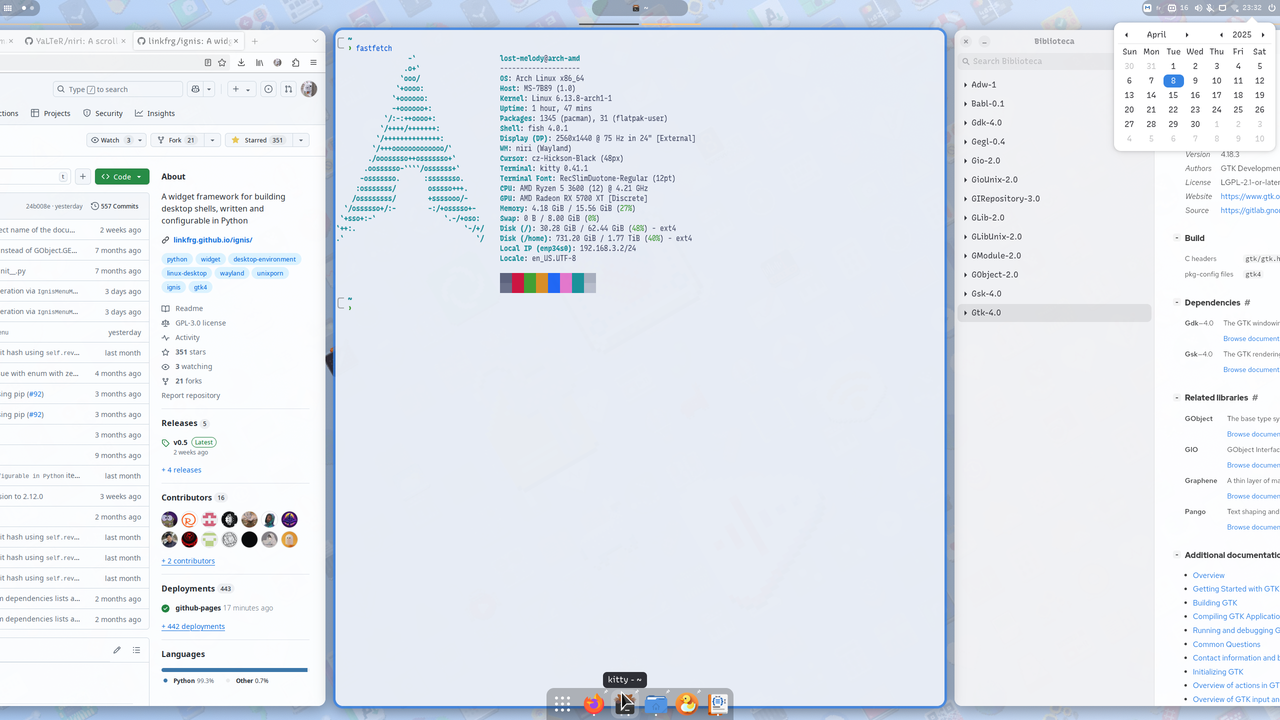Viewport: 1280px width, 720px height.
Task: Open new Firefox tab with plus
Action: click(255, 41)
